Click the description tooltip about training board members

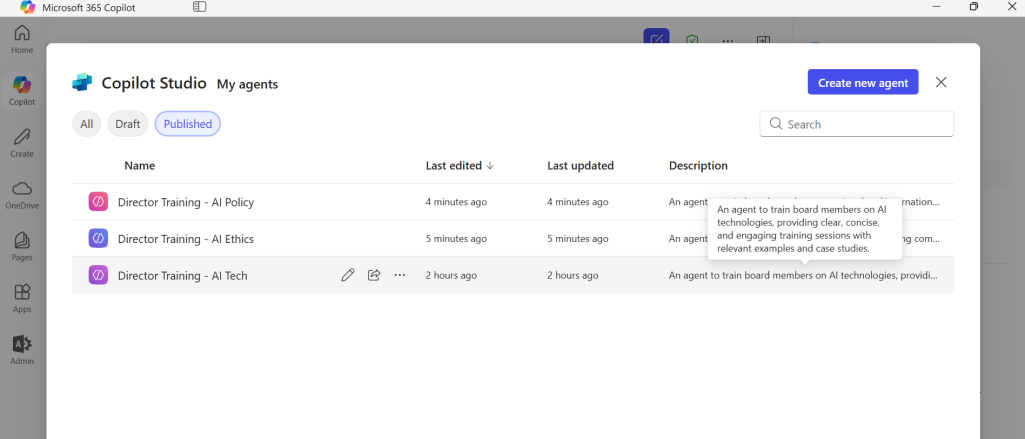805,229
